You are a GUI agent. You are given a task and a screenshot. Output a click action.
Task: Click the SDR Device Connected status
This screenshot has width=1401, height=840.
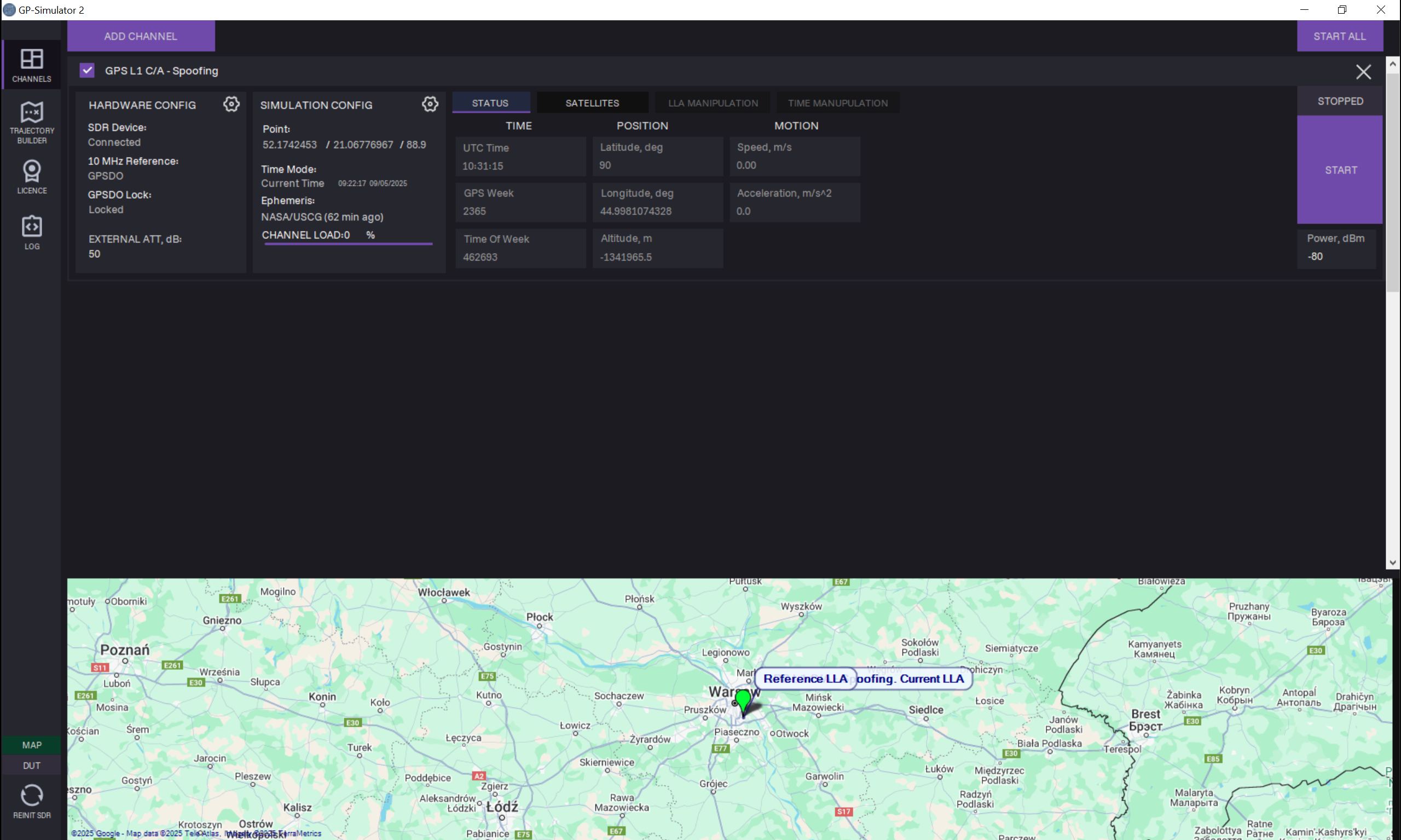pos(114,142)
